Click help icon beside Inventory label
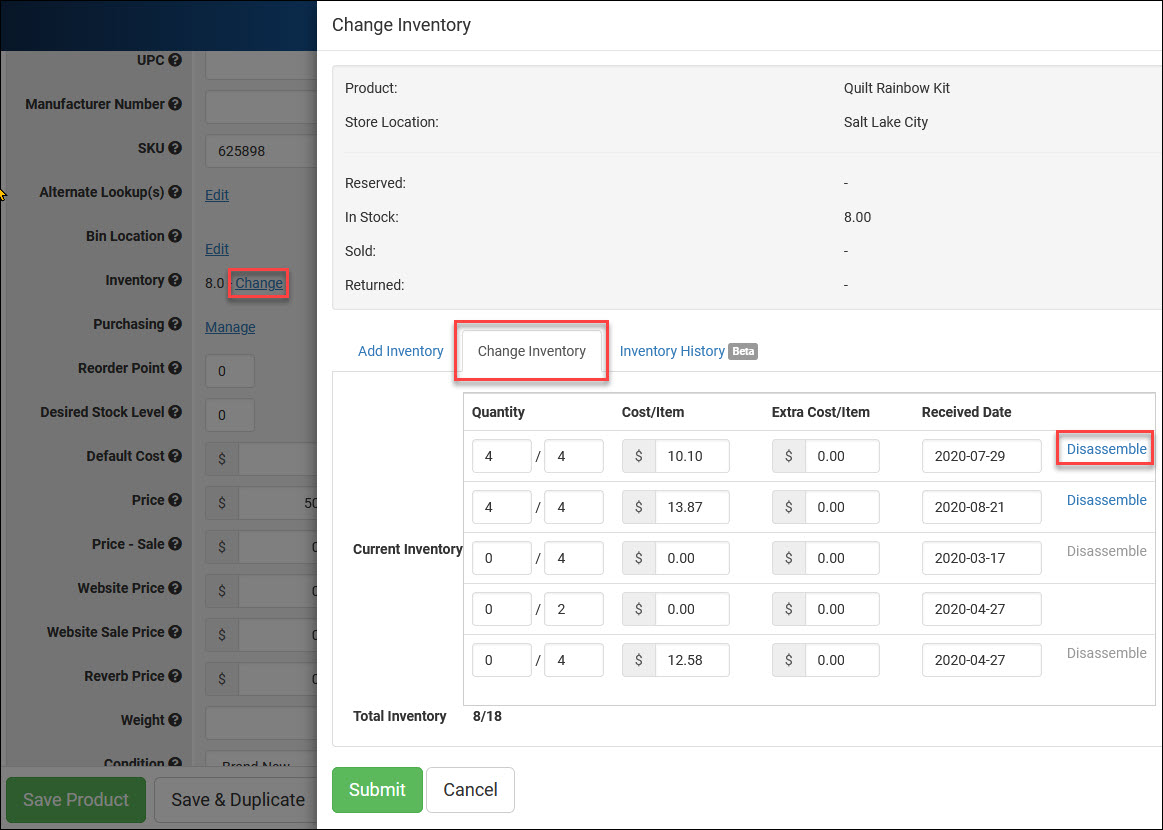The width and height of the screenshot is (1163, 830). point(175,280)
